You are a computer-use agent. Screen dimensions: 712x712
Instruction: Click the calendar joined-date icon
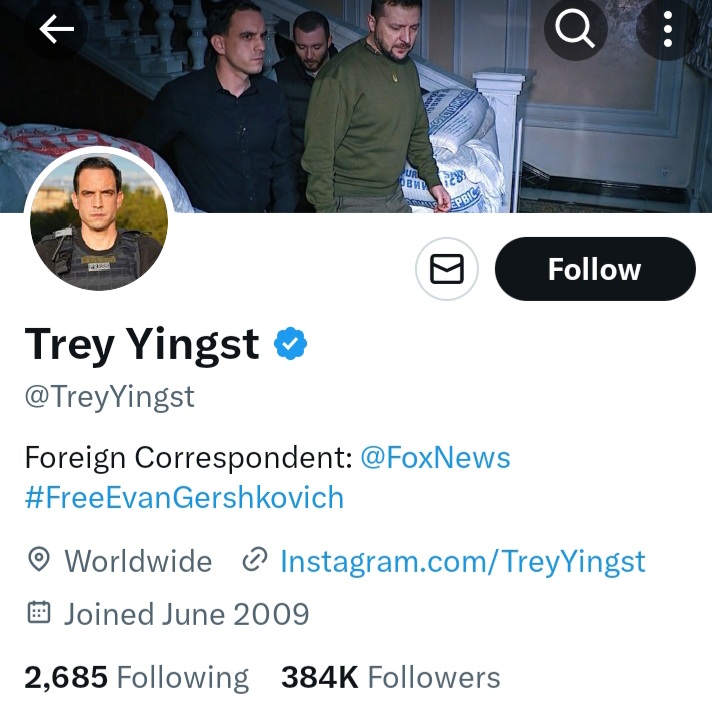[39, 613]
